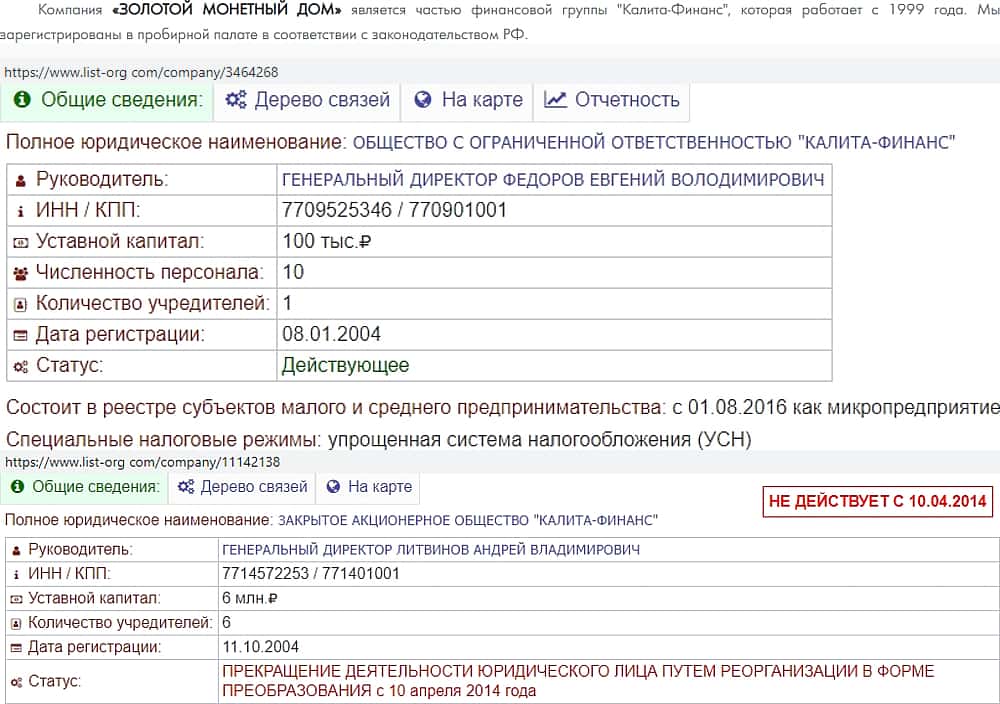This screenshot has width=1000, height=704.
Task: Select value '100 тыс.₽'
Action: 327,241
